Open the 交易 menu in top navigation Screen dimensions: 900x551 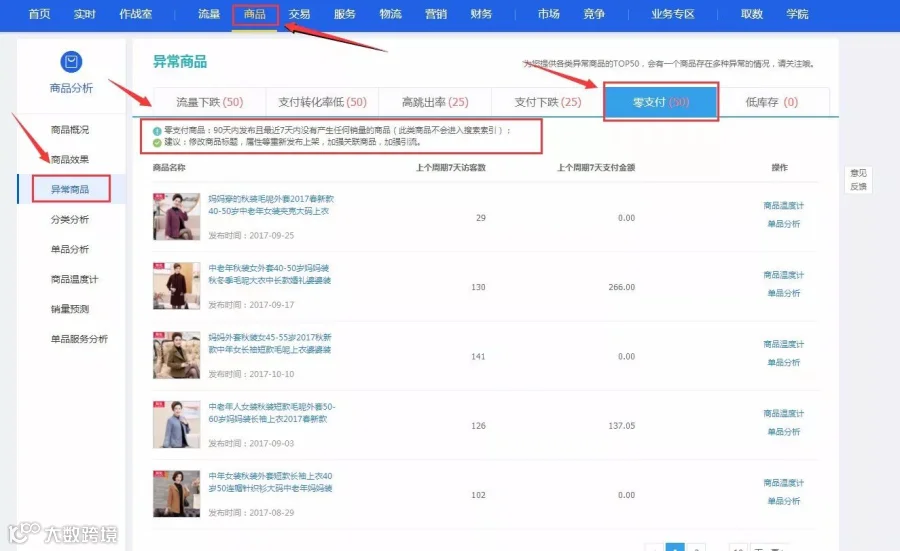[299, 14]
